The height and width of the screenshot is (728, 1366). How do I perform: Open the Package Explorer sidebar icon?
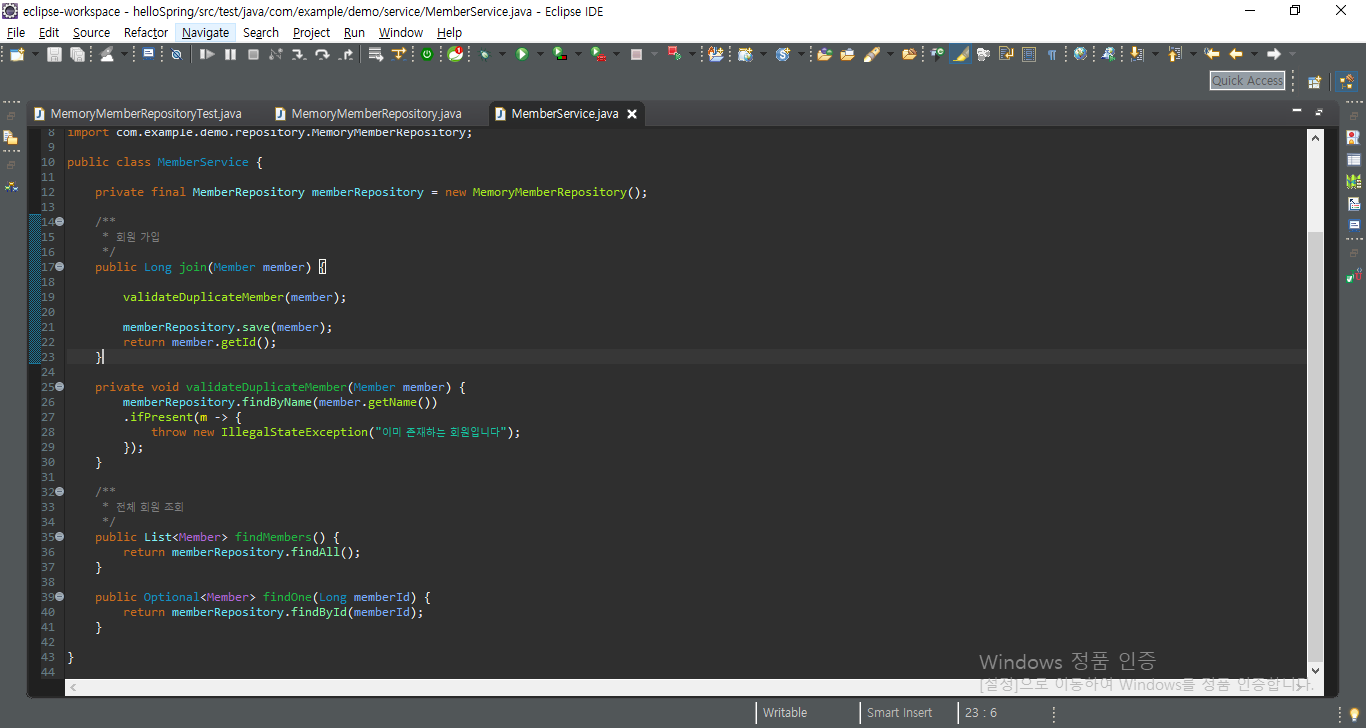(10, 137)
